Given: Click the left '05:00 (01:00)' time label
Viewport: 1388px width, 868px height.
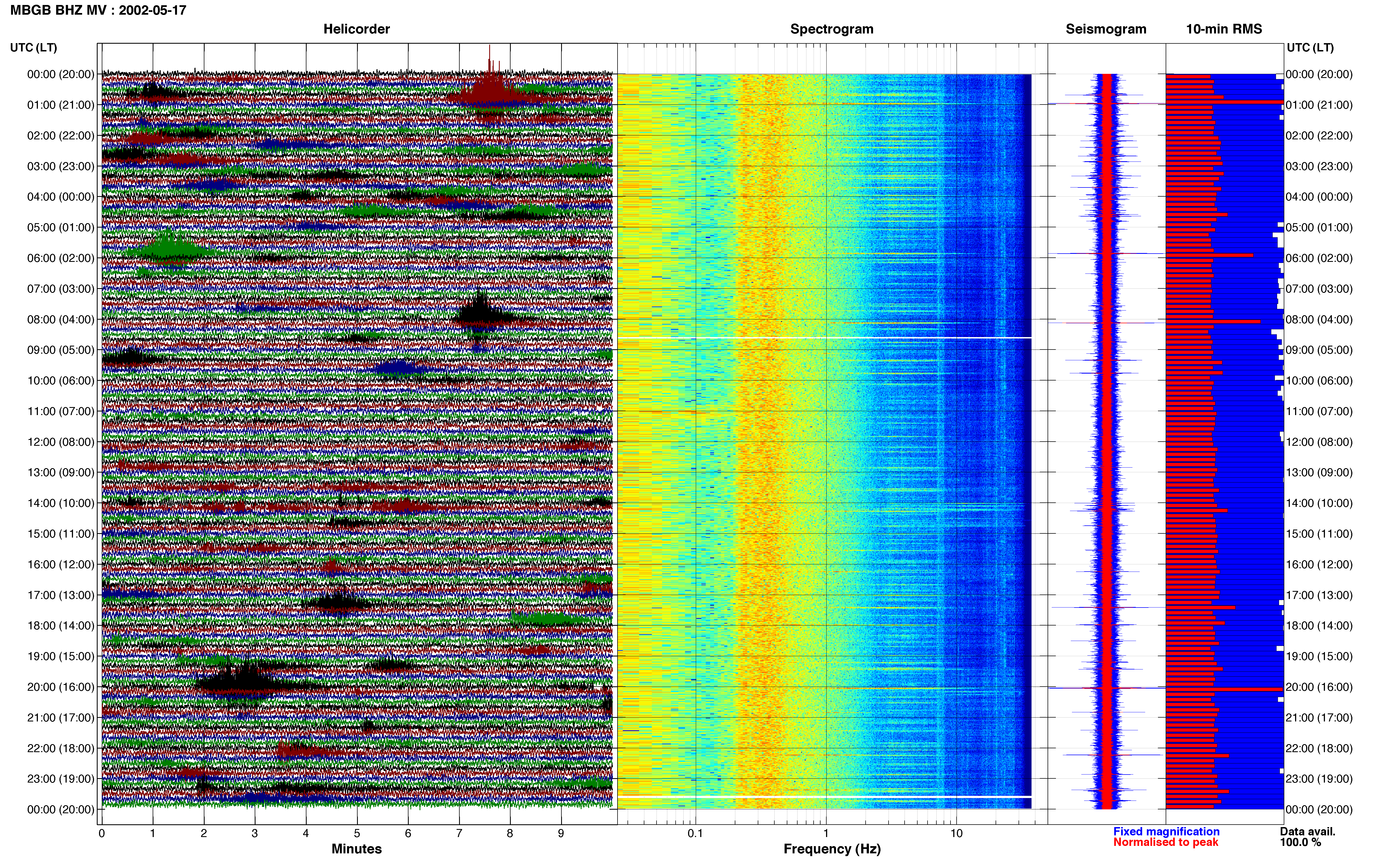Looking at the screenshot, I should tap(60, 227).
